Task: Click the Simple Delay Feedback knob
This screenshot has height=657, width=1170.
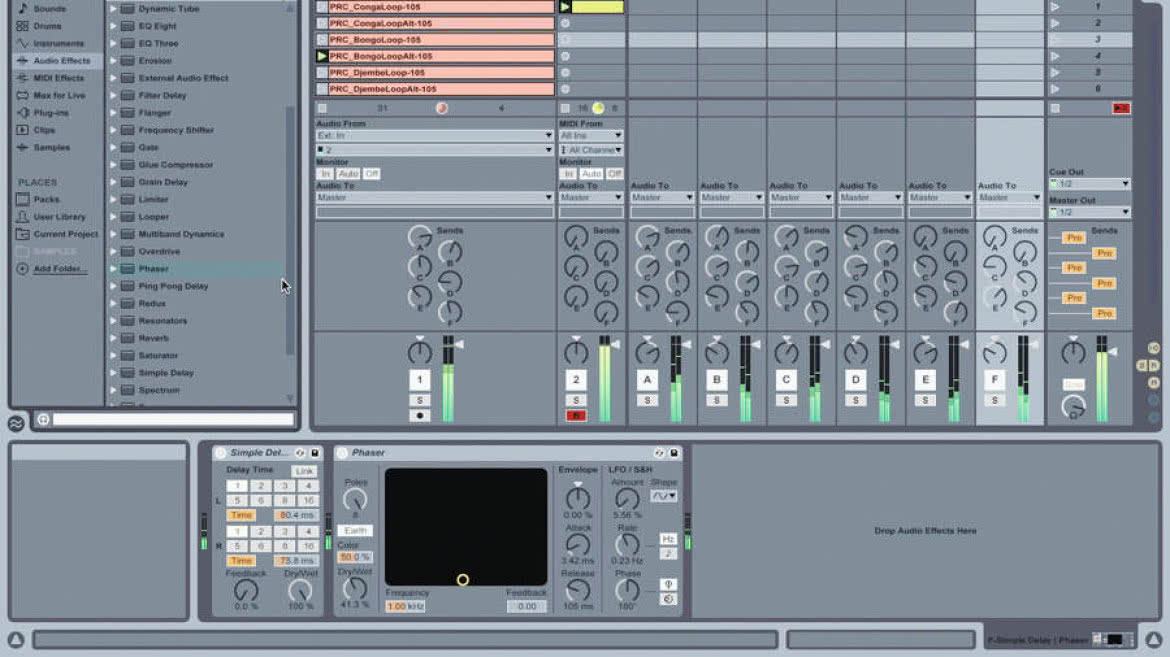Action: (x=245, y=590)
